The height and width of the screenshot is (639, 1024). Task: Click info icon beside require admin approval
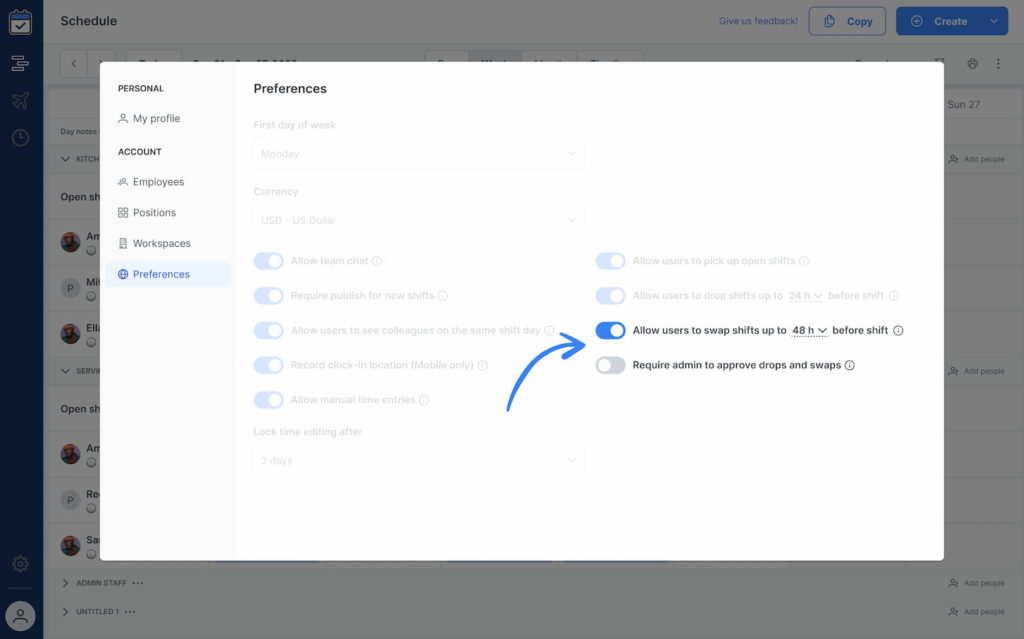[850, 366]
